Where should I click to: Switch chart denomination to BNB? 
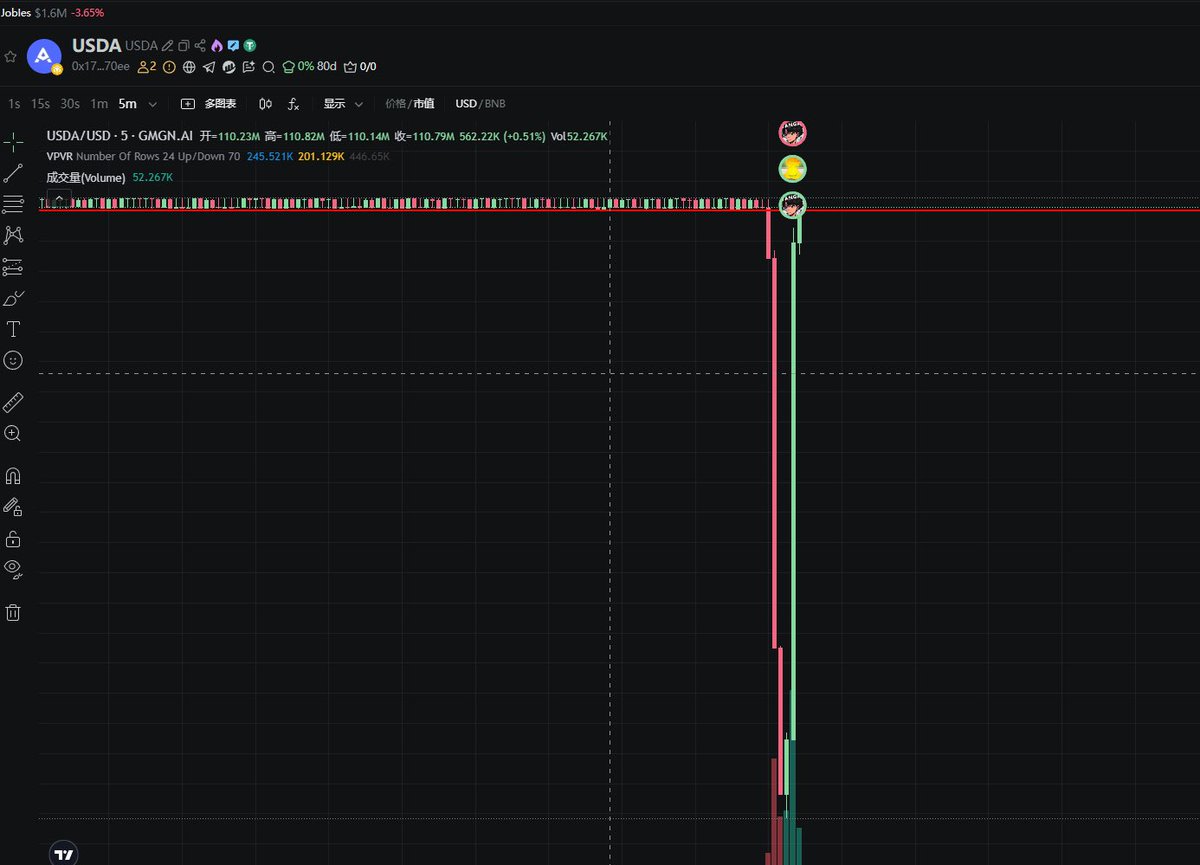point(495,104)
